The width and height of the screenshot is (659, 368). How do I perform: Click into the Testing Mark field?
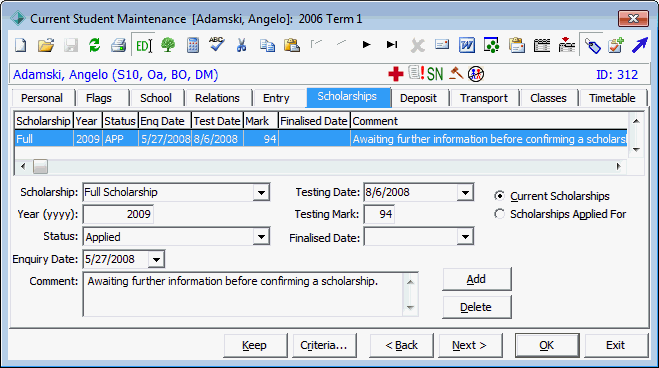pyautogui.click(x=379, y=214)
